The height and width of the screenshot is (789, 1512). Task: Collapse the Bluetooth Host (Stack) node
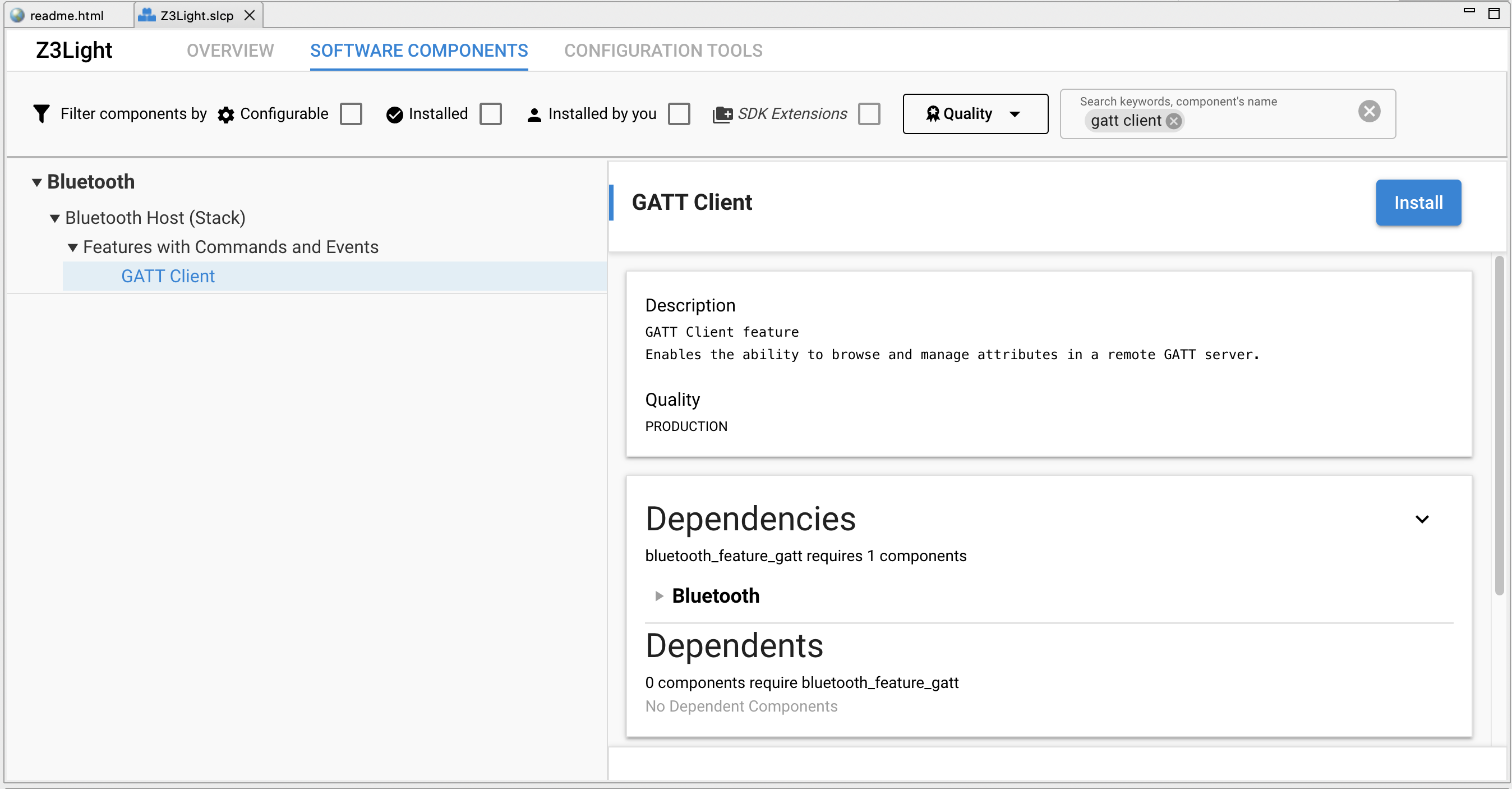(54, 217)
